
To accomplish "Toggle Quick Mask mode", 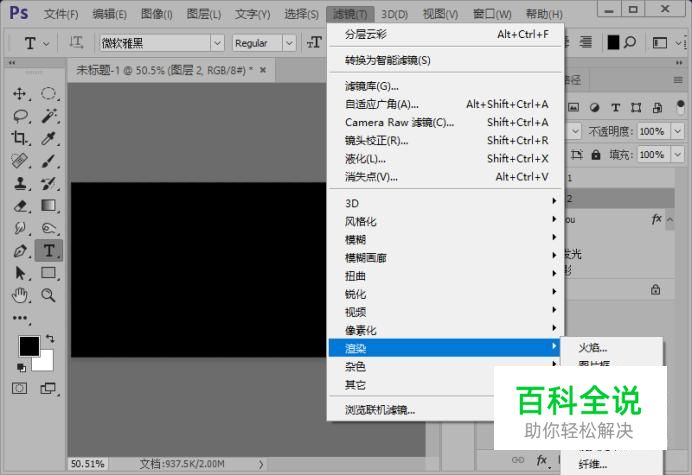I will coord(19,388).
